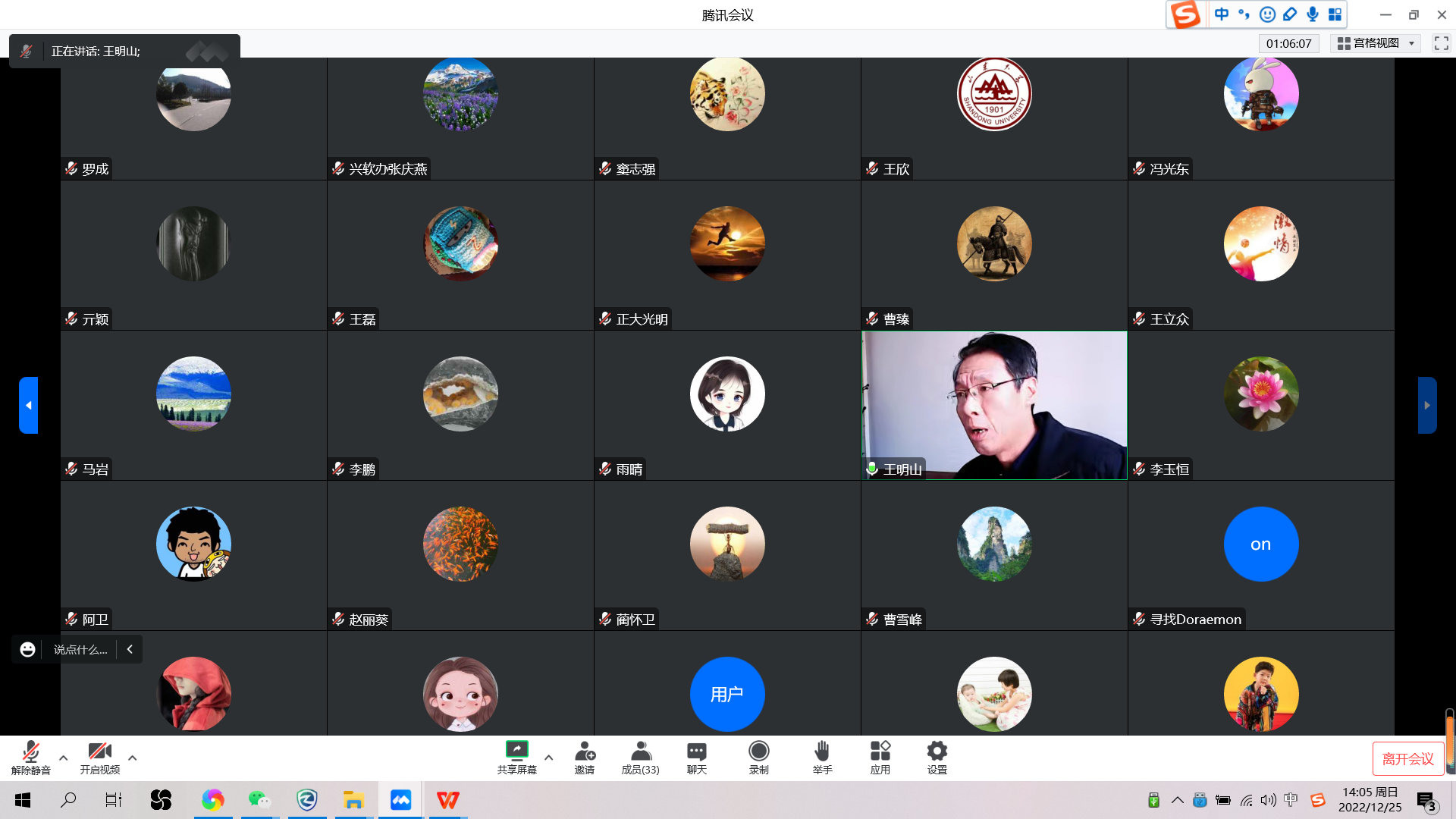This screenshot has width=1456, height=819.
Task: Open the 应用 apps menu
Action: tap(880, 758)
